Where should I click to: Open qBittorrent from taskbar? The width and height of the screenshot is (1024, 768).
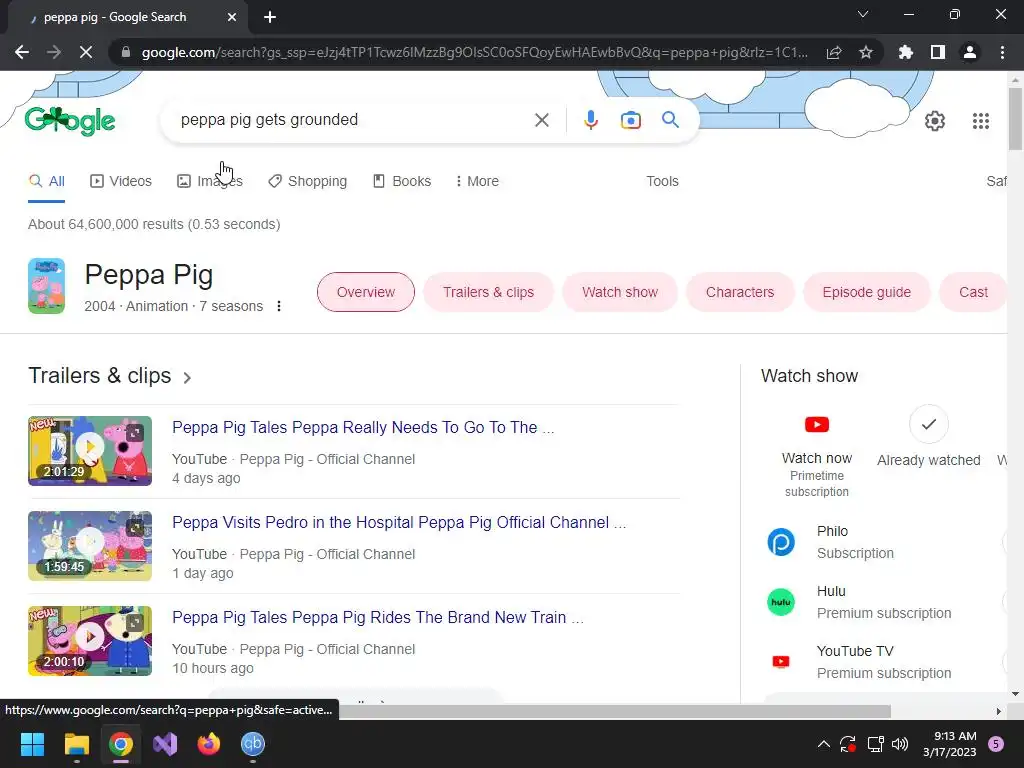point(253,744)
